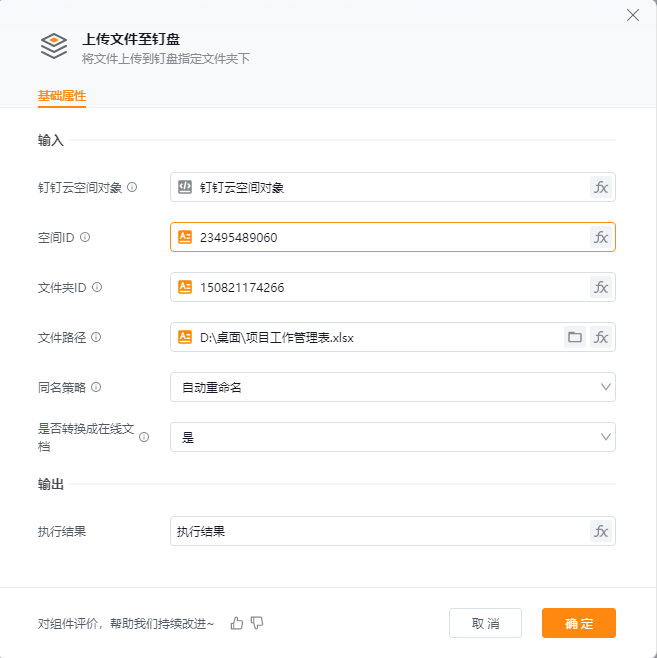
Task: Click the layered stack component icon
Action: 54,46
